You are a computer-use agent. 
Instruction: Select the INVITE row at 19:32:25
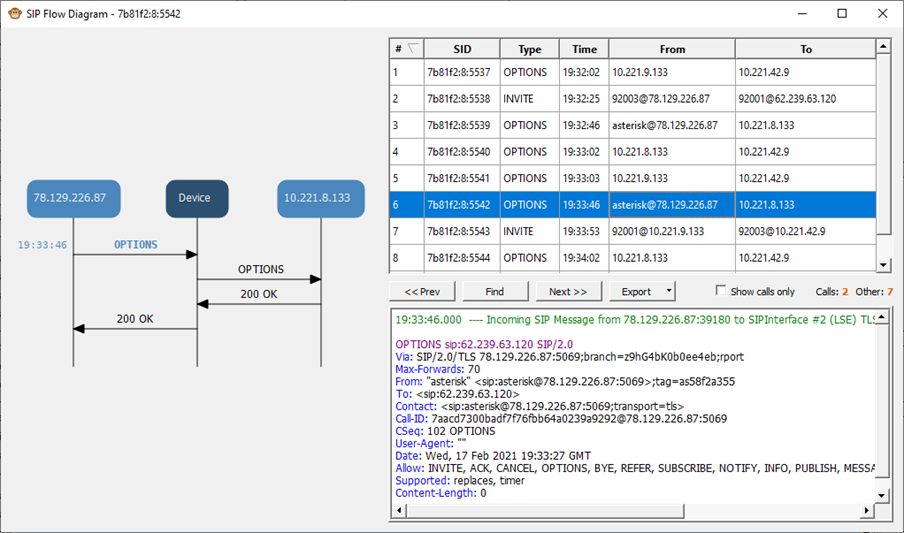click(632, 99)
